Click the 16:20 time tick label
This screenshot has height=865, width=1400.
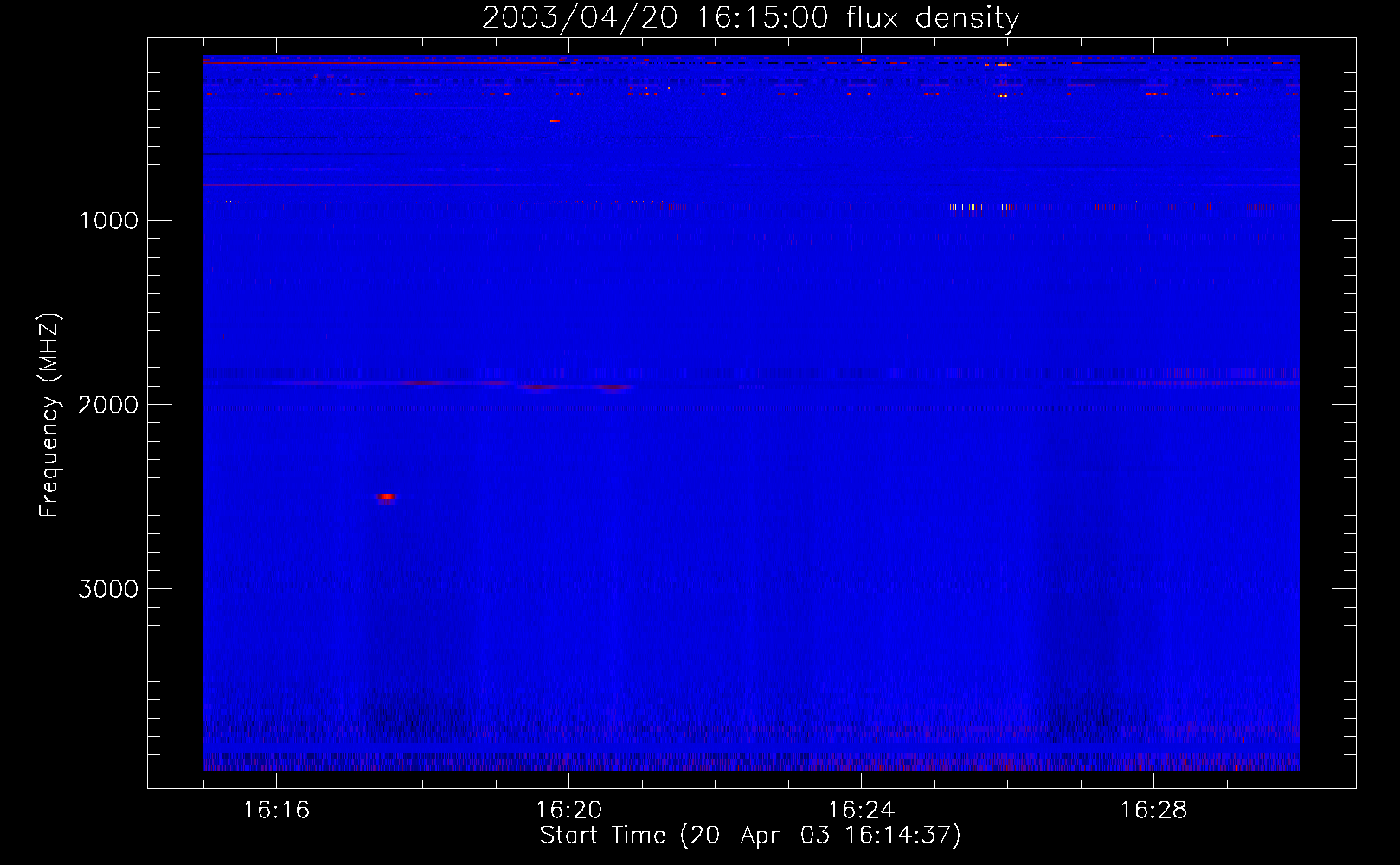[568, 811]
